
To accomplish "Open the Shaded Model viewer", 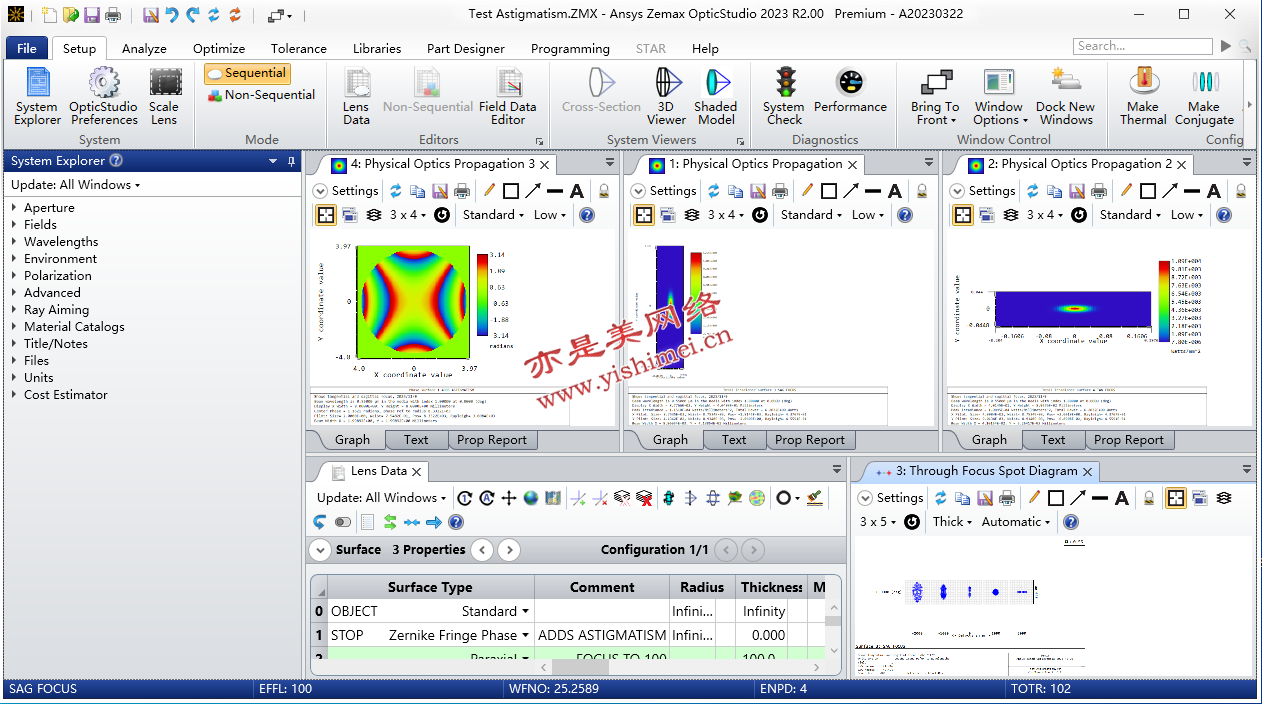I will pos(716,97).
